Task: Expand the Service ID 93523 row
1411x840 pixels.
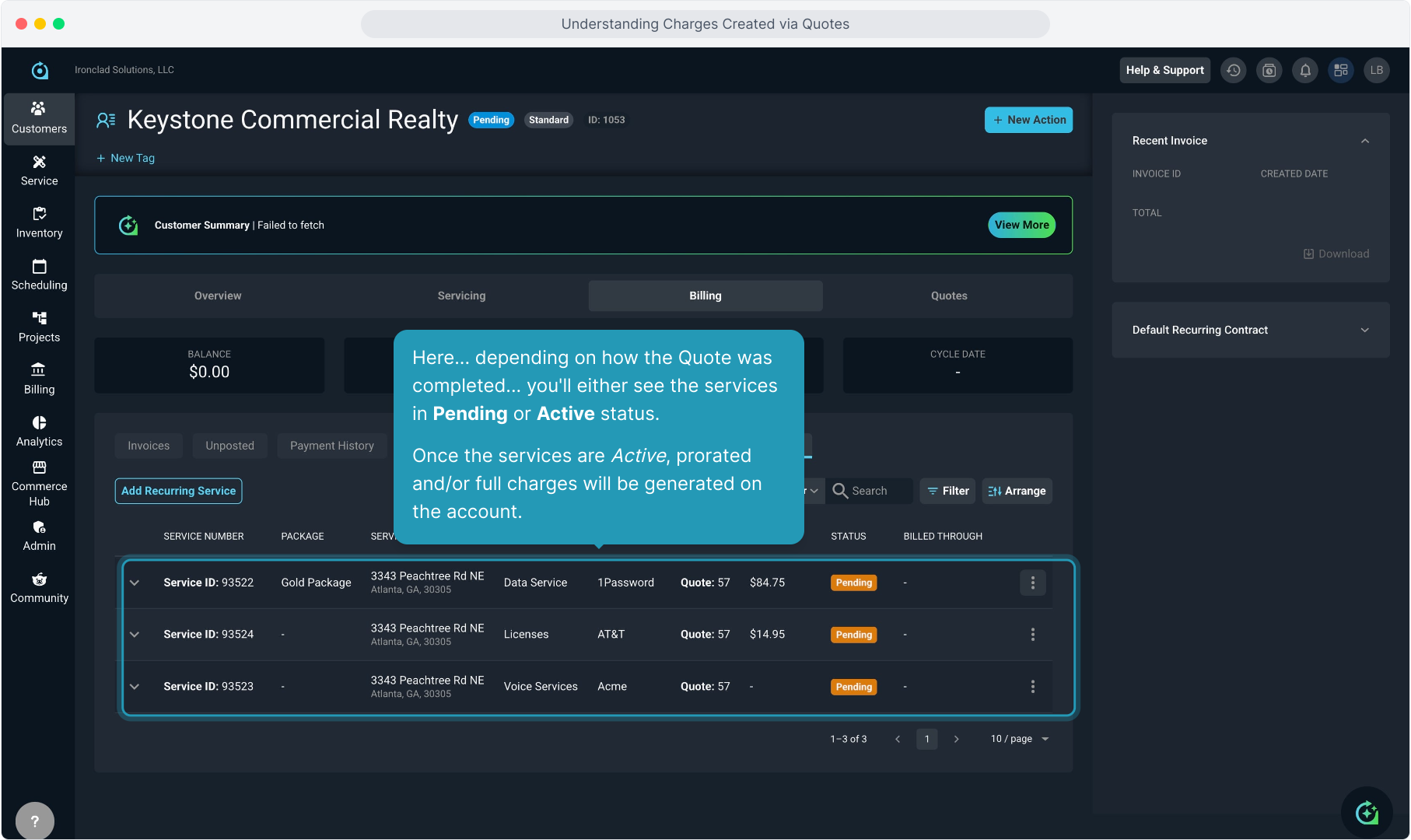Action: 135,687
